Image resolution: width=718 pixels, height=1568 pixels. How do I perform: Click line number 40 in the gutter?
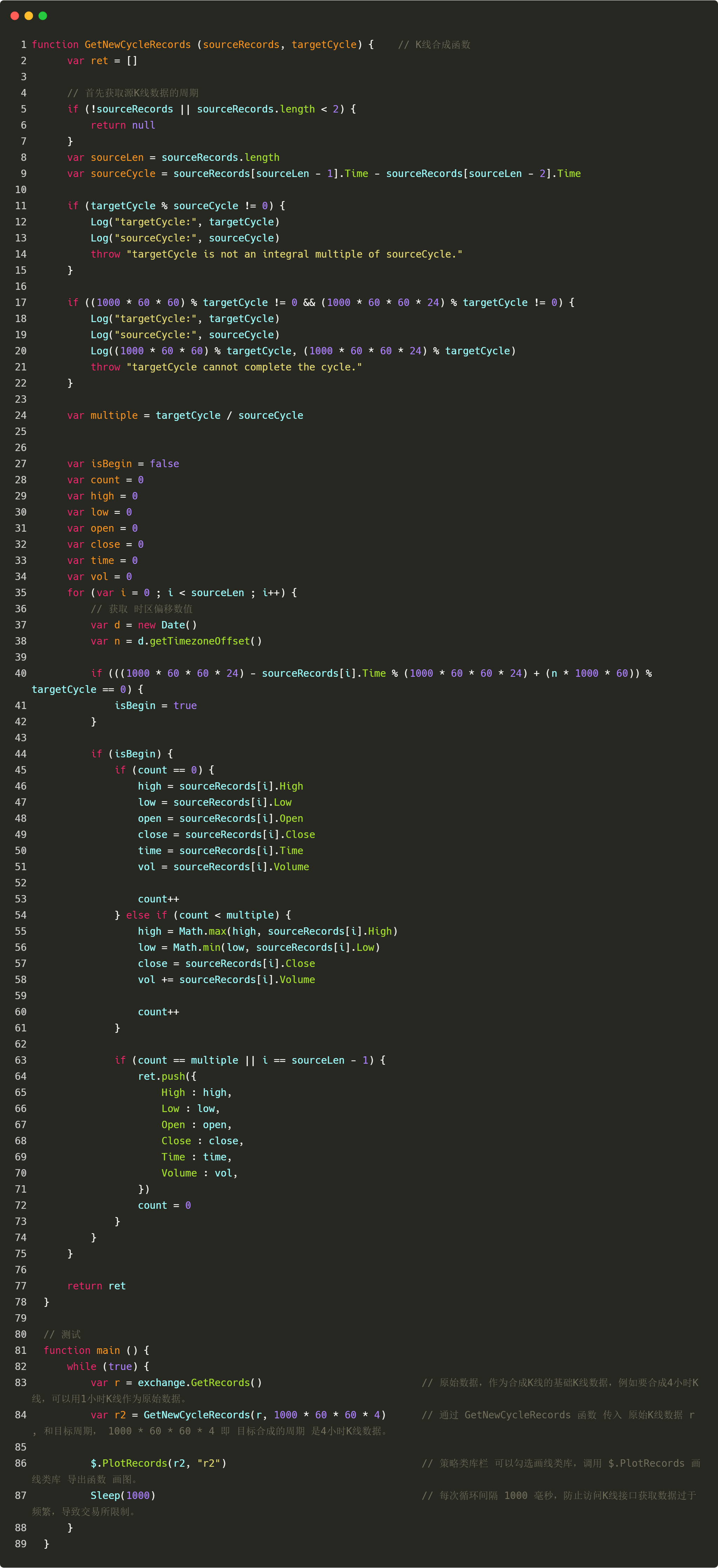(x=21, y=673)
